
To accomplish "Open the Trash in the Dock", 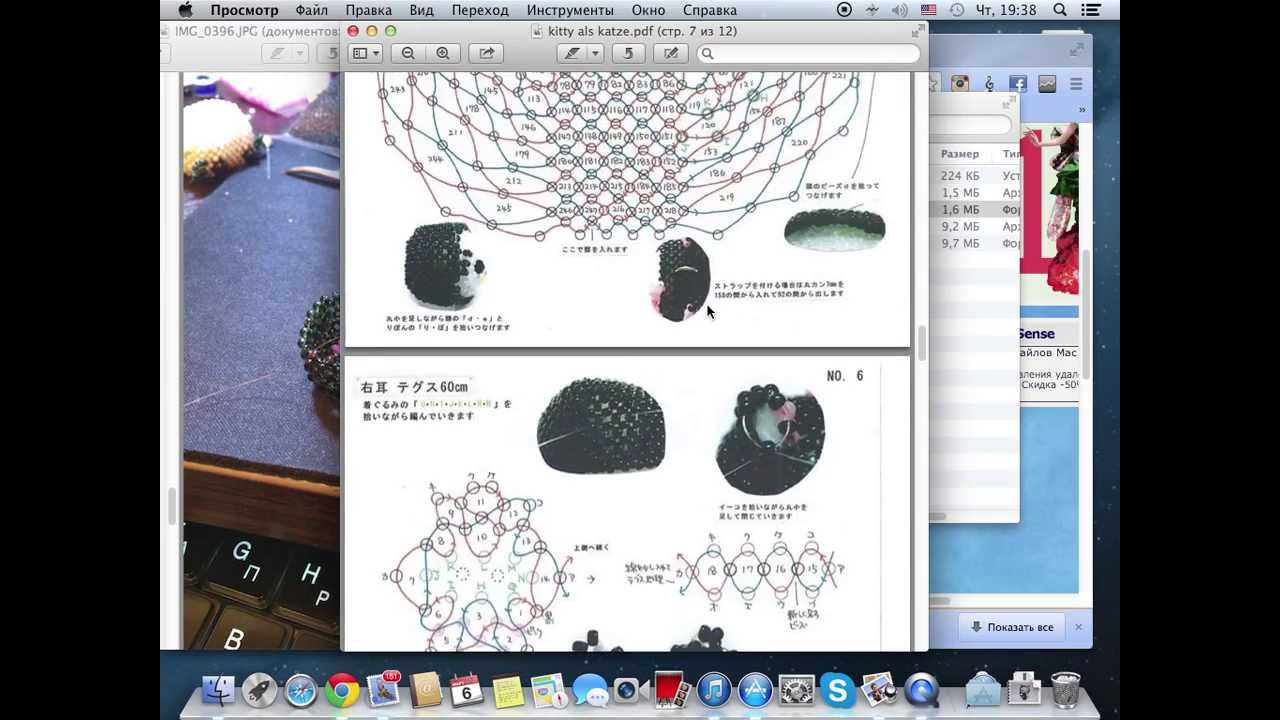I will point(1066,690).
